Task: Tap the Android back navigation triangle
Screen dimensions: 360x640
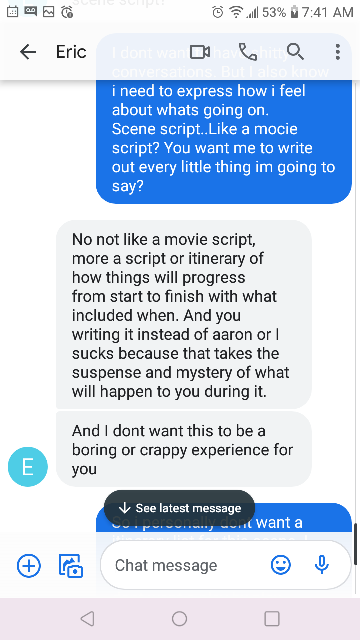Action: coord(87,619)
